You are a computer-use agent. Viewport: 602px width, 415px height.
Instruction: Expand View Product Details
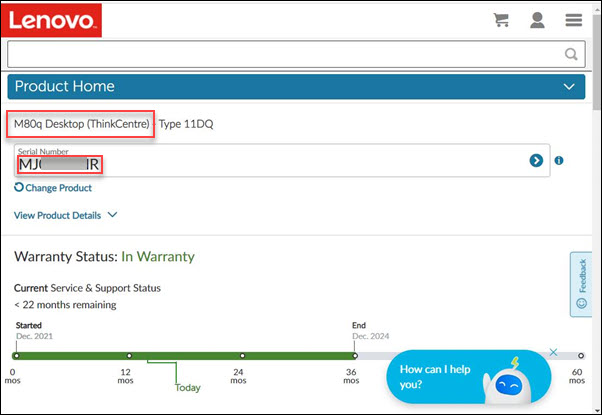tap(65, 215)
